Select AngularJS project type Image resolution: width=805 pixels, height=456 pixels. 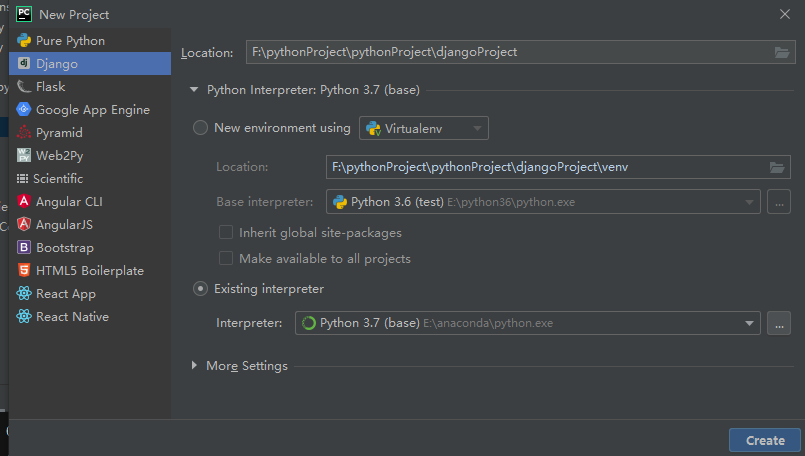[90, 224]
